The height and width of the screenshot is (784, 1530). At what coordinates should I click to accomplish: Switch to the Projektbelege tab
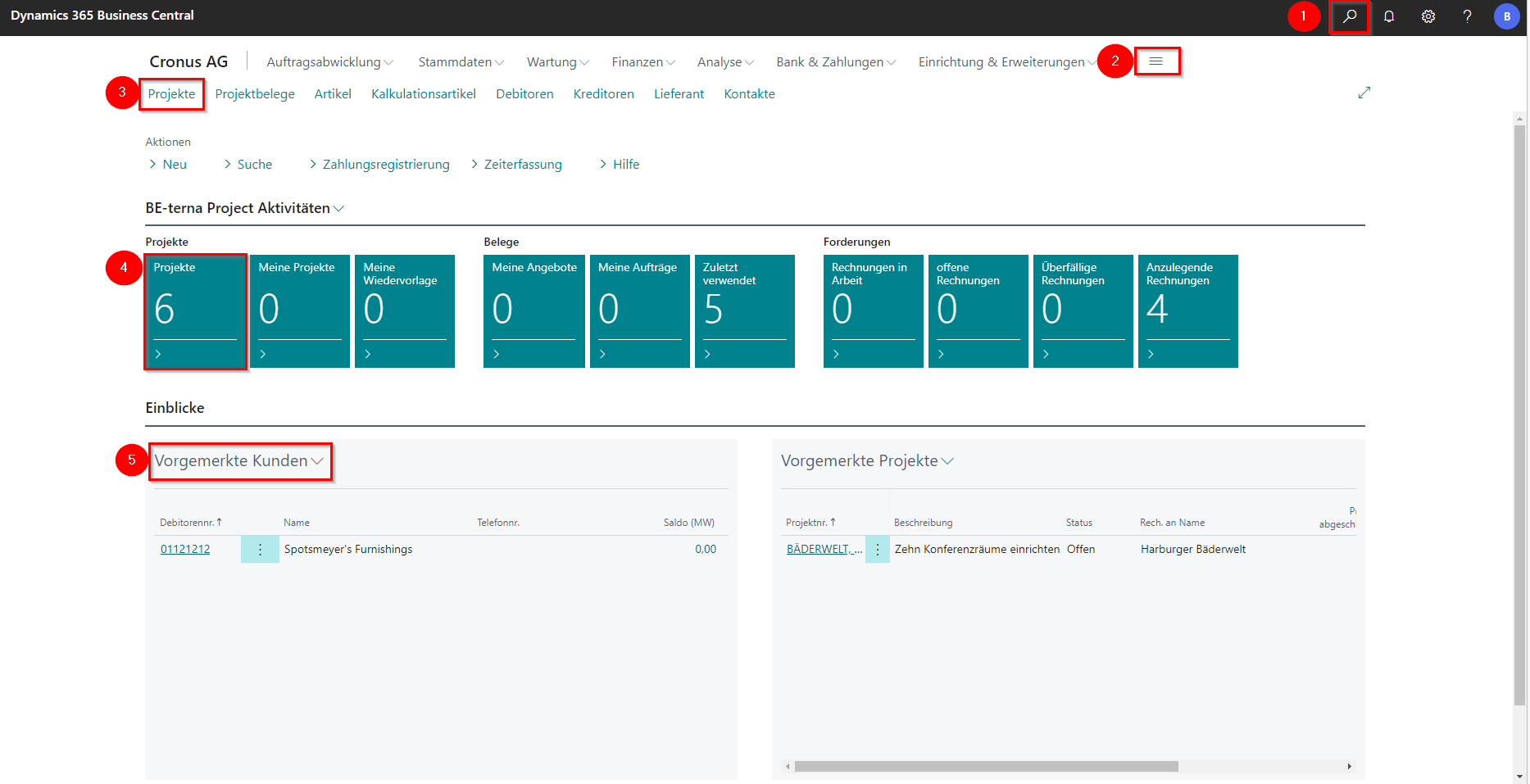[255, 94]
